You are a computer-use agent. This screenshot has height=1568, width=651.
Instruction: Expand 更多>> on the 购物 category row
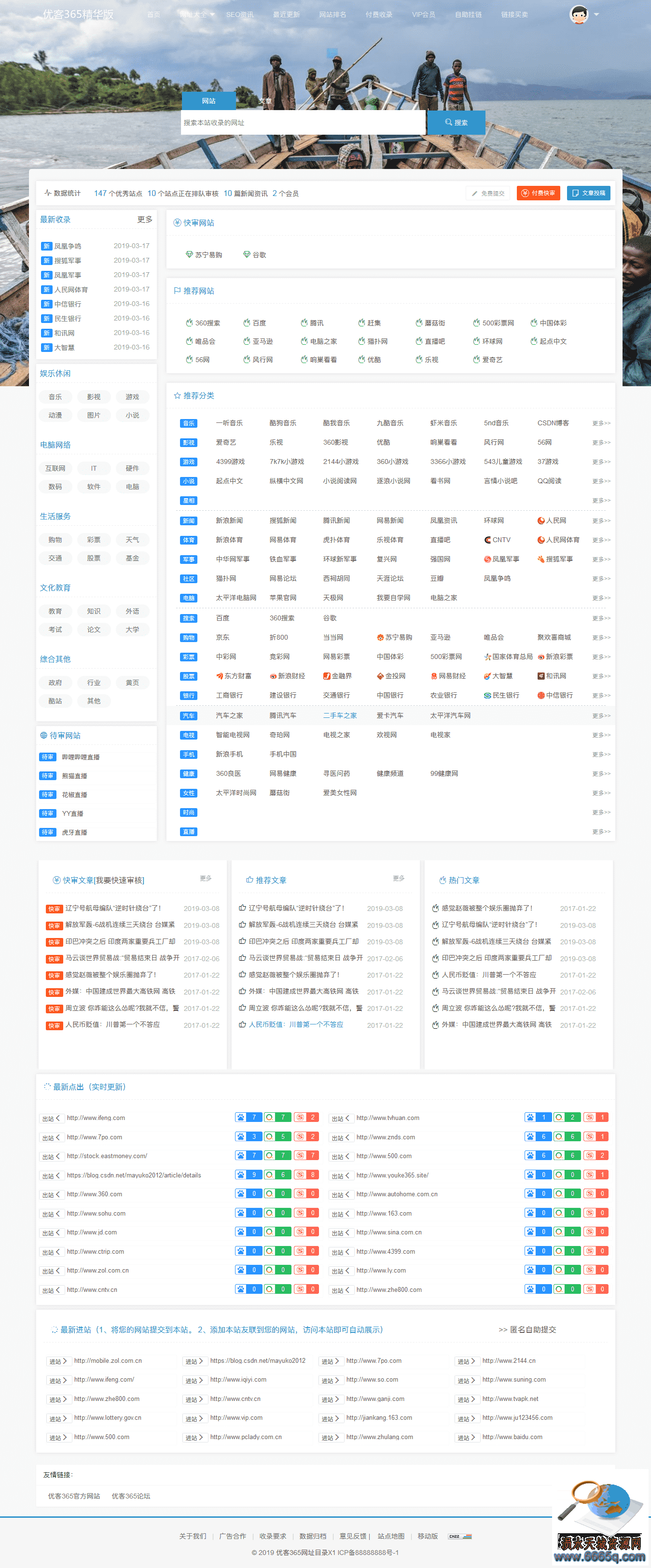(601, 637)
